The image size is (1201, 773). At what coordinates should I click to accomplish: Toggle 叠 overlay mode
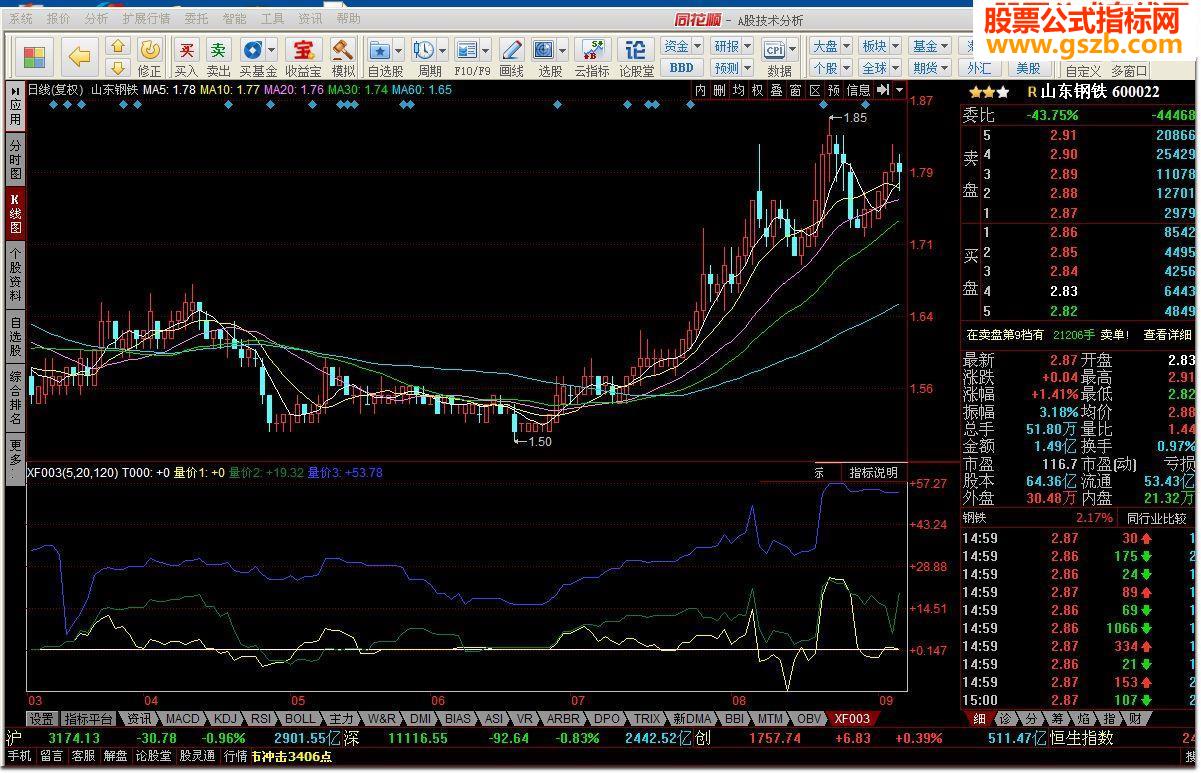click(777, 90)
